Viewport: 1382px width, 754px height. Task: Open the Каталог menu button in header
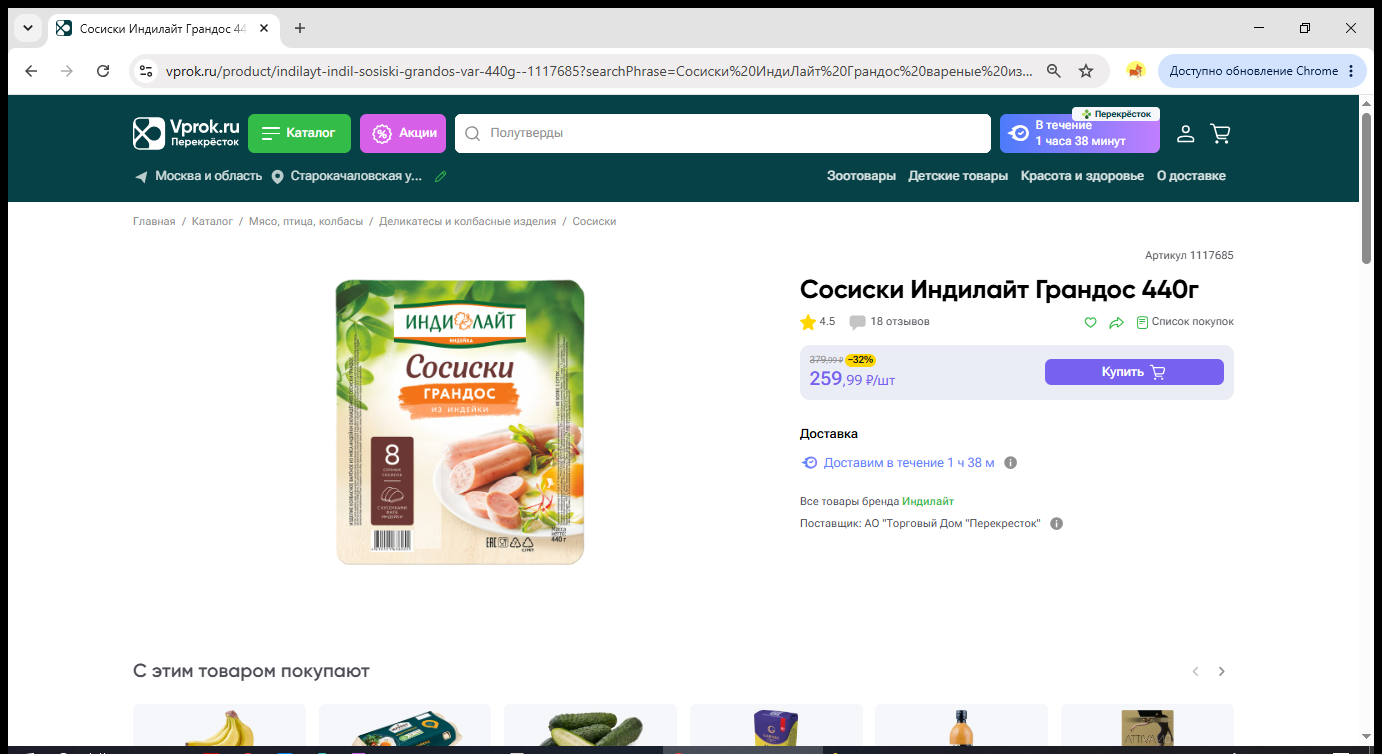click(299, 133)
